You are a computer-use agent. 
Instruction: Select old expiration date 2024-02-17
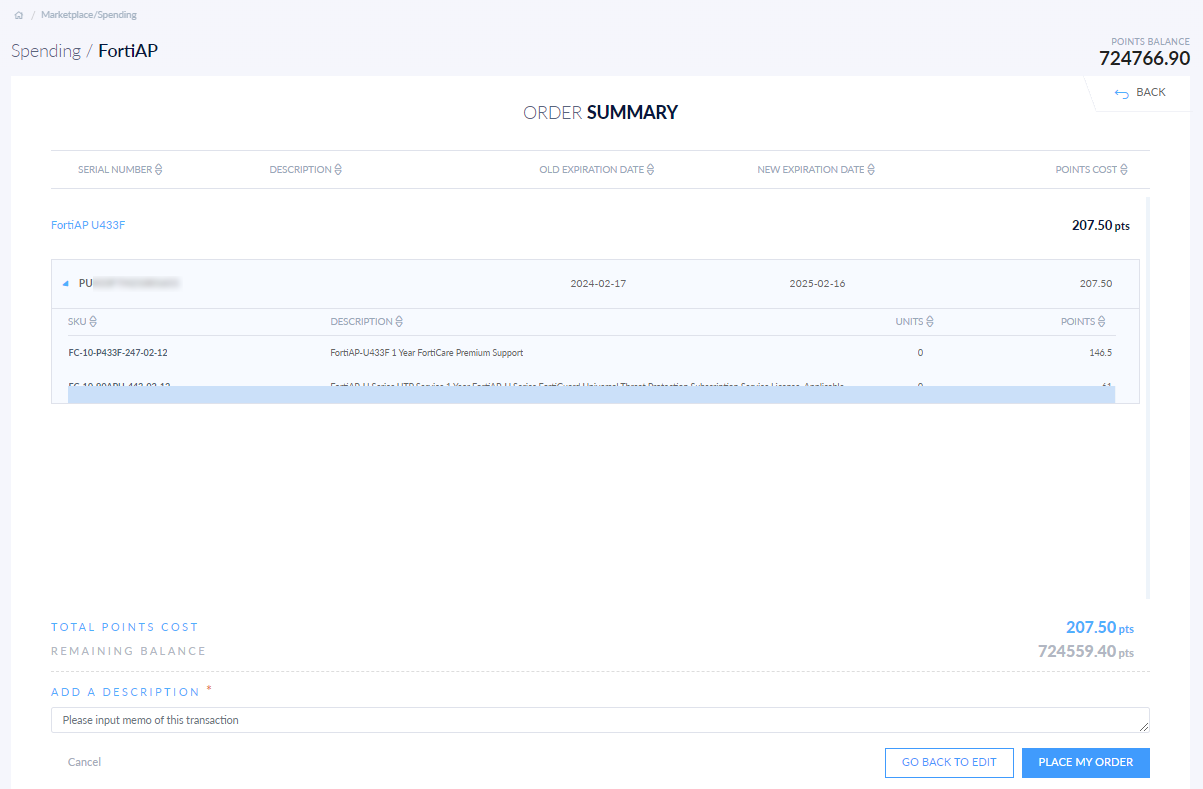click(598, 284)
